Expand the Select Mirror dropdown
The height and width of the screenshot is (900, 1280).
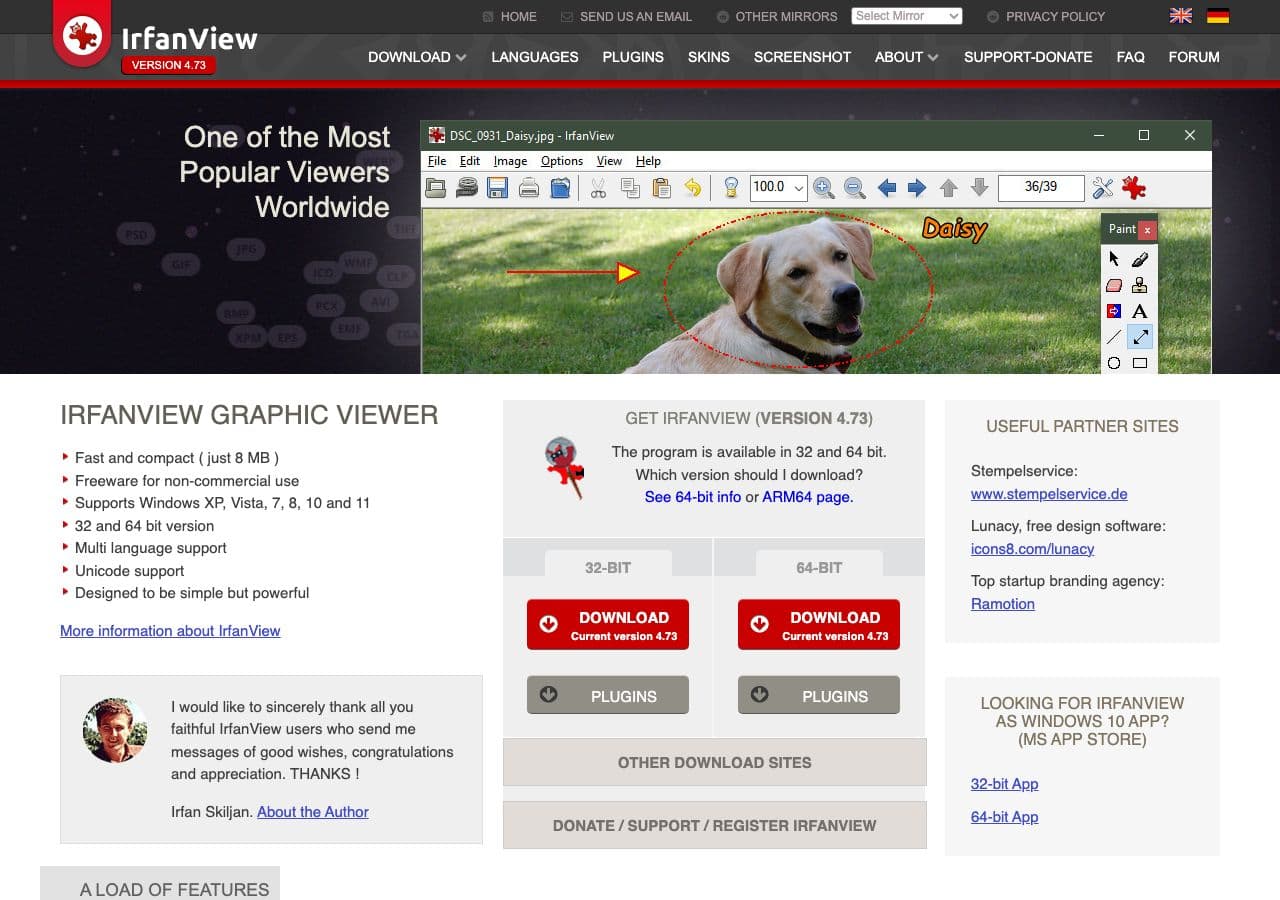click(906, 16)
